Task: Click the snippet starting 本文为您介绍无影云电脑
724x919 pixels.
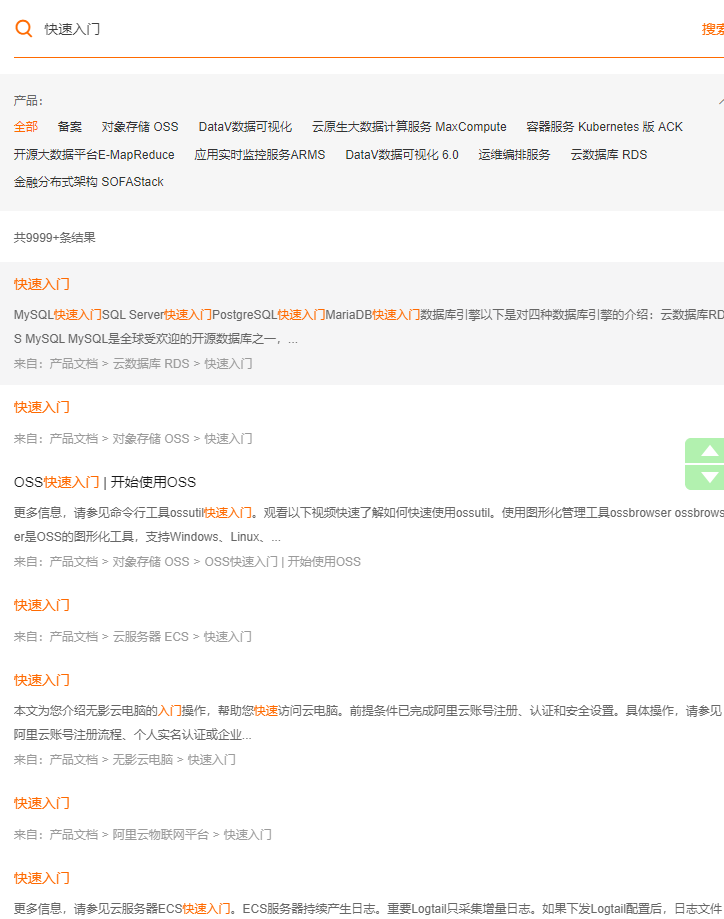Action: coord(369,723)
